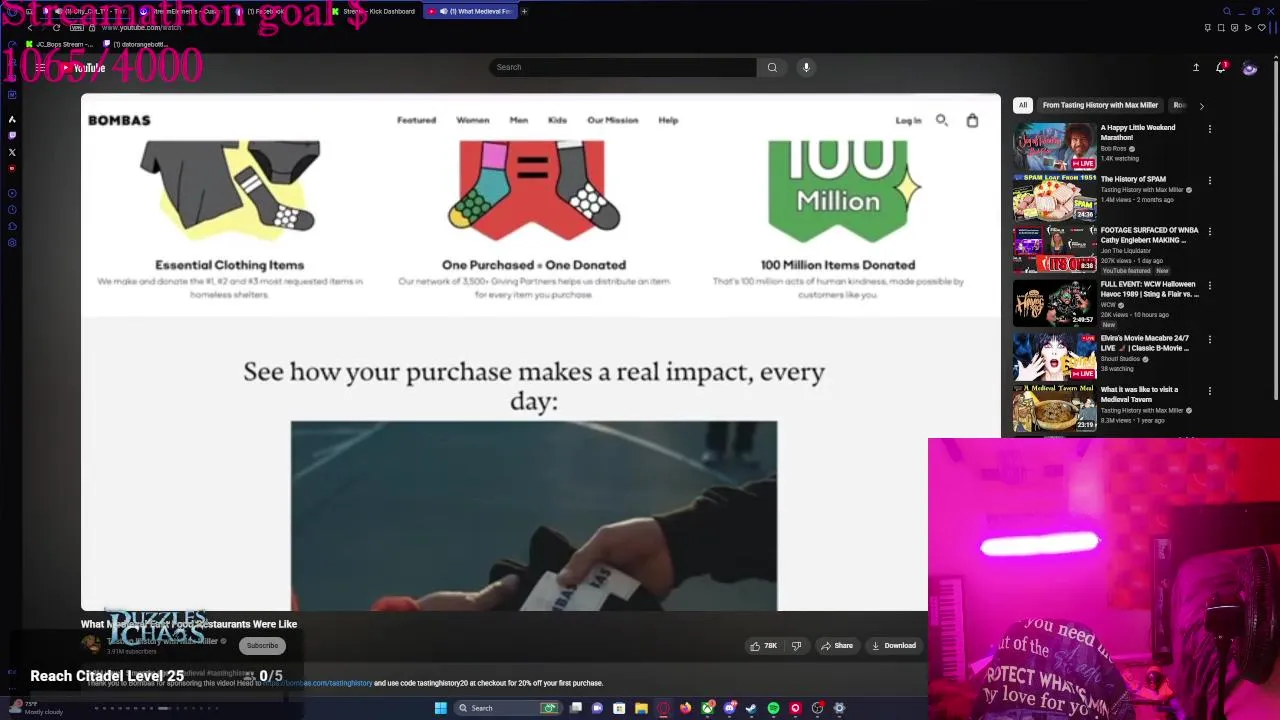The height and width of the screenshot is (720, 1280).
Task: Open bombas.com/tastinghistory link in description
Action: coord(318,683)
